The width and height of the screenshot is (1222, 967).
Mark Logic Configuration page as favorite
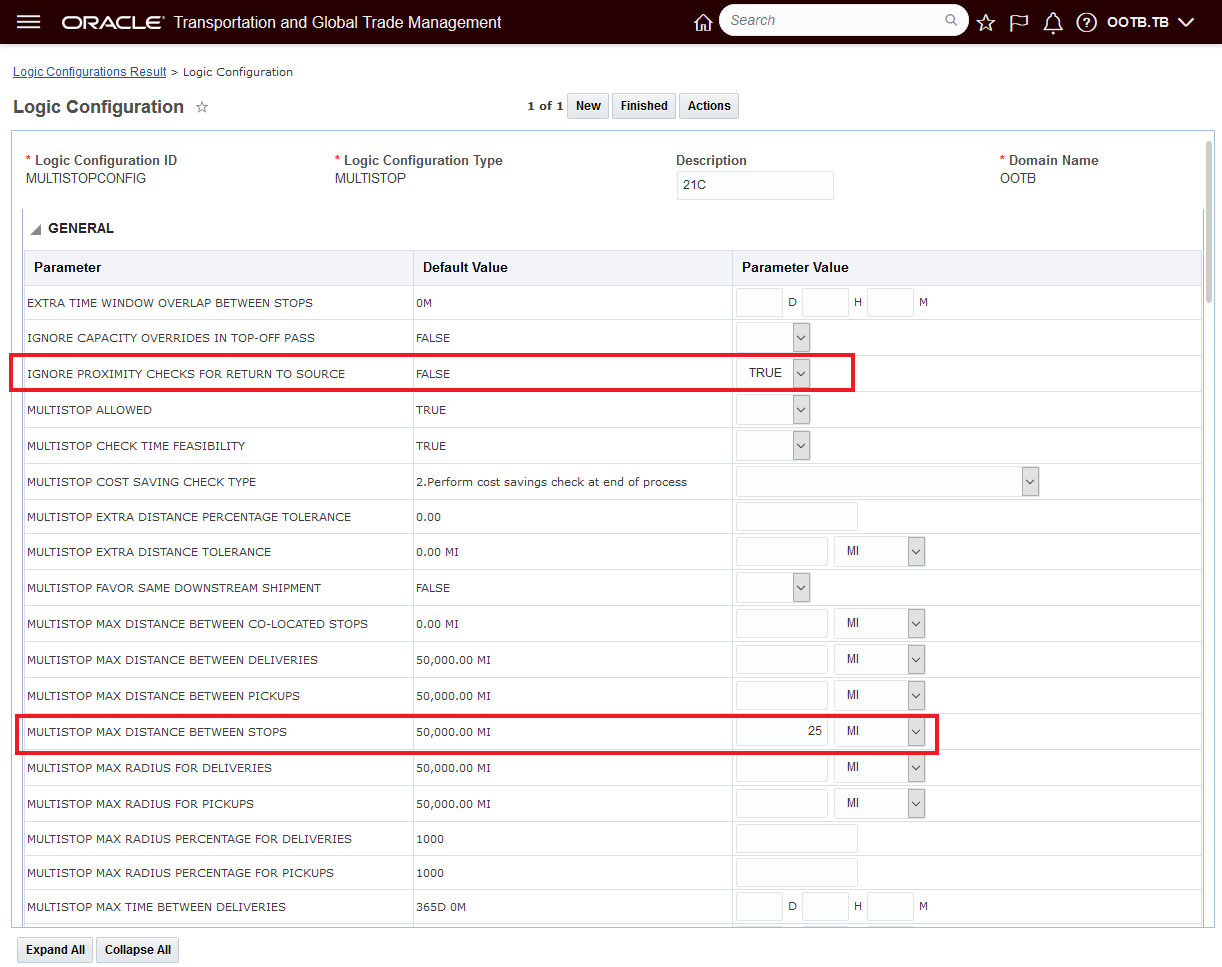202,107
